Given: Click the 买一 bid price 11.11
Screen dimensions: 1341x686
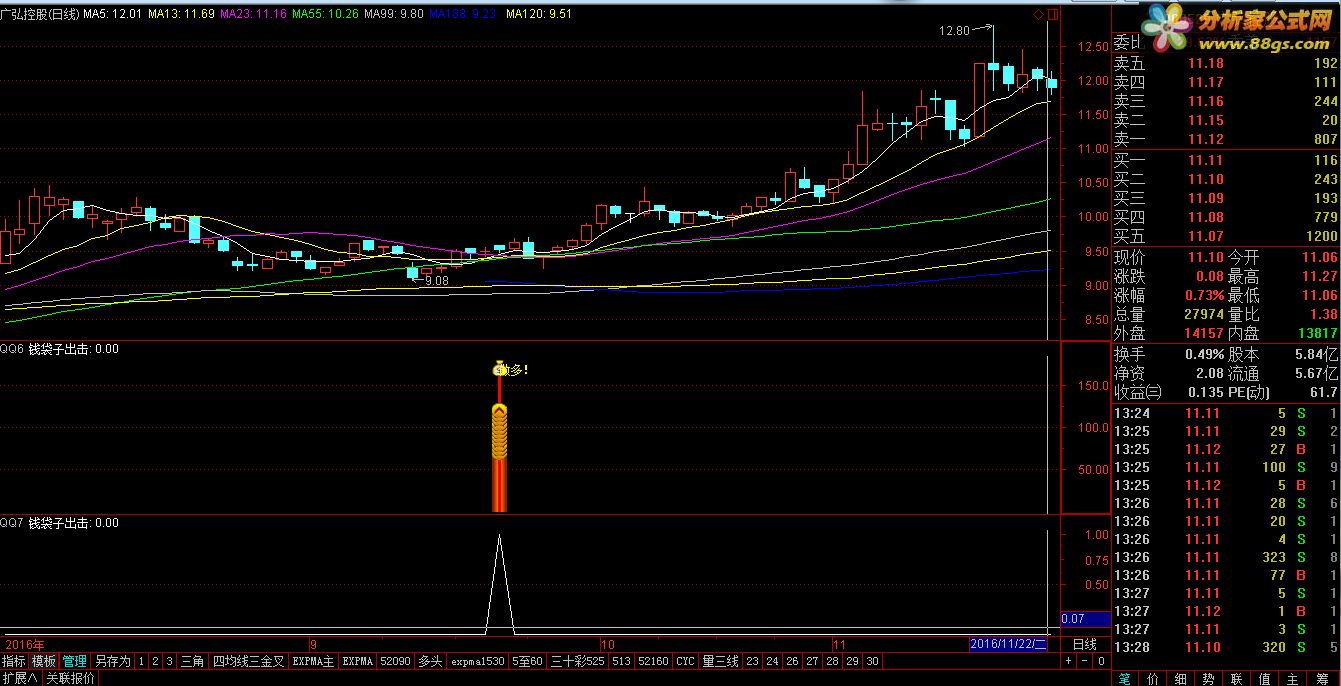Looking at the screenshot, I should 1205,161.
